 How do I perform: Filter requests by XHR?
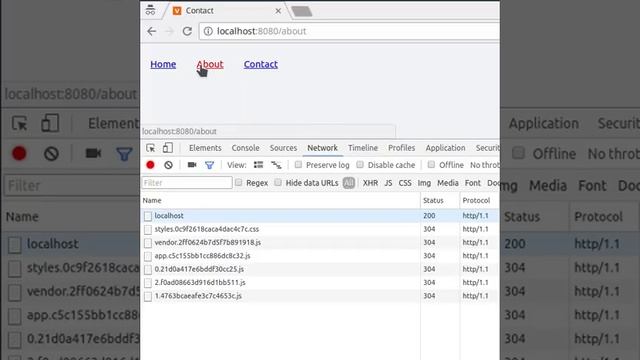[370, 183]
